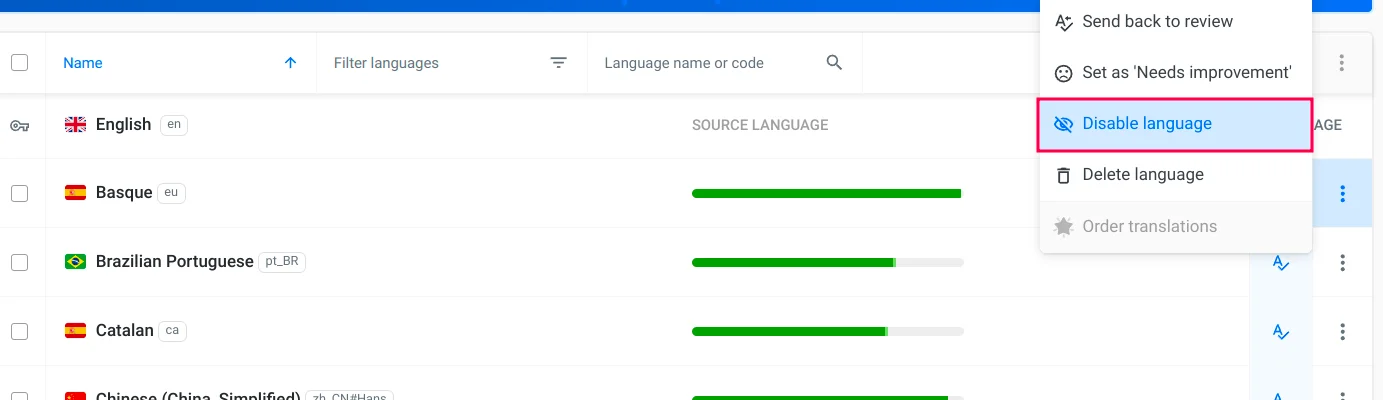1383x400 pixels.
Task: Choose Delete language from menu
Action: pyautogui.click(x=1142, y=175)
